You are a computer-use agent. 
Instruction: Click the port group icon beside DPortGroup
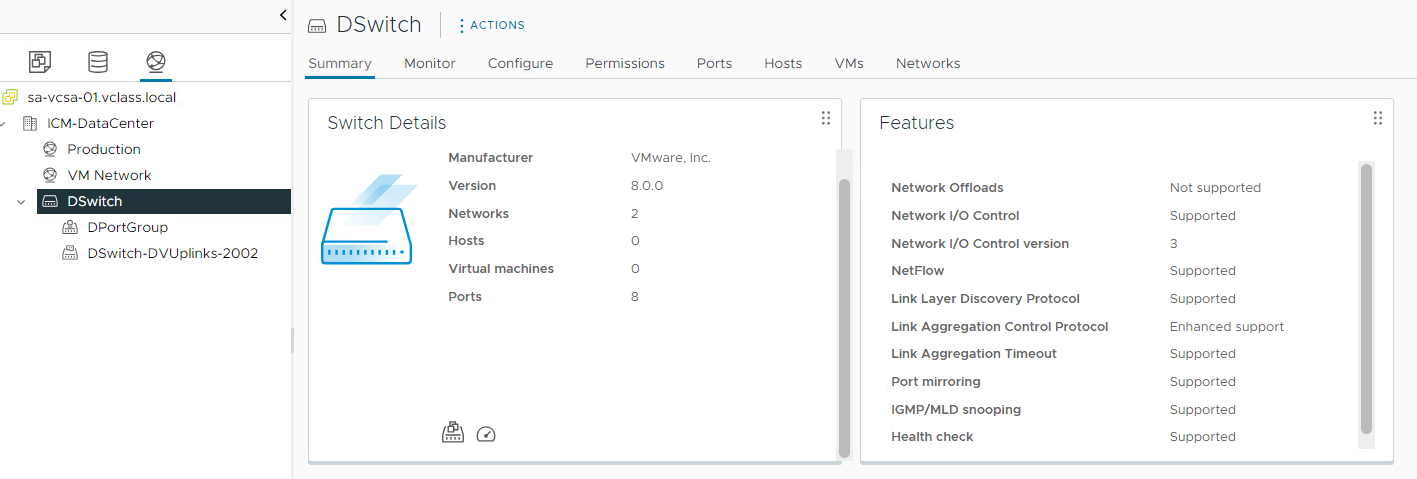(x=70, y=227)
